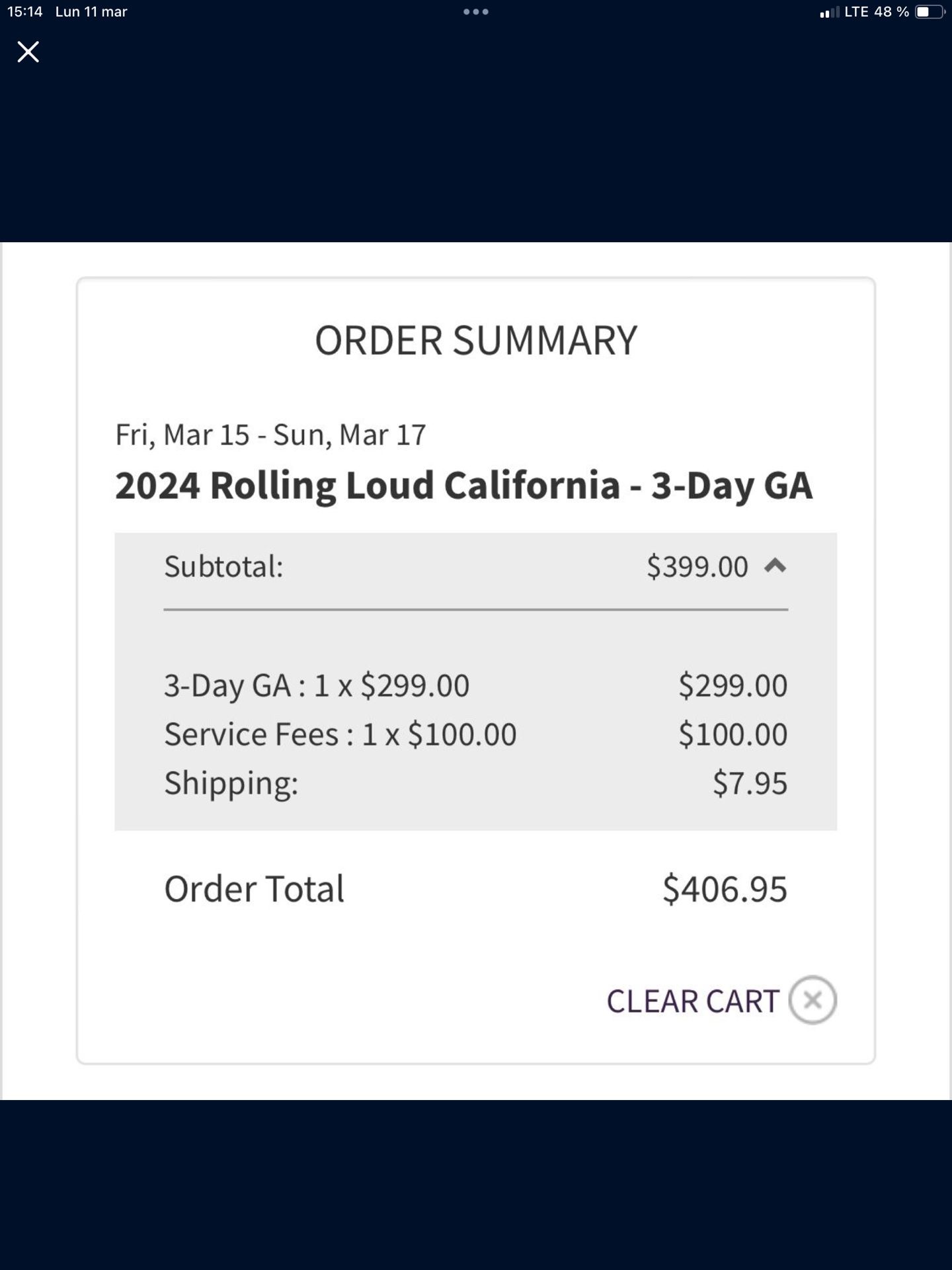Tap the cellular signal bars icon
Image resolution: width=952 pixels, height=1270 pixels.
[829, 12]
